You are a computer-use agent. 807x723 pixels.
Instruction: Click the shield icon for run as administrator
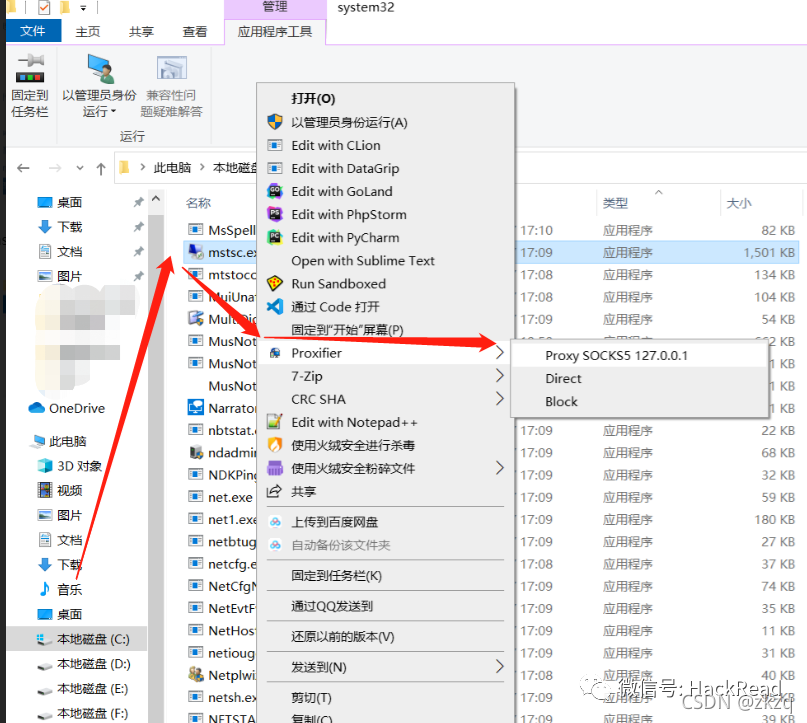pyautogui.click(x=275, y=122)
